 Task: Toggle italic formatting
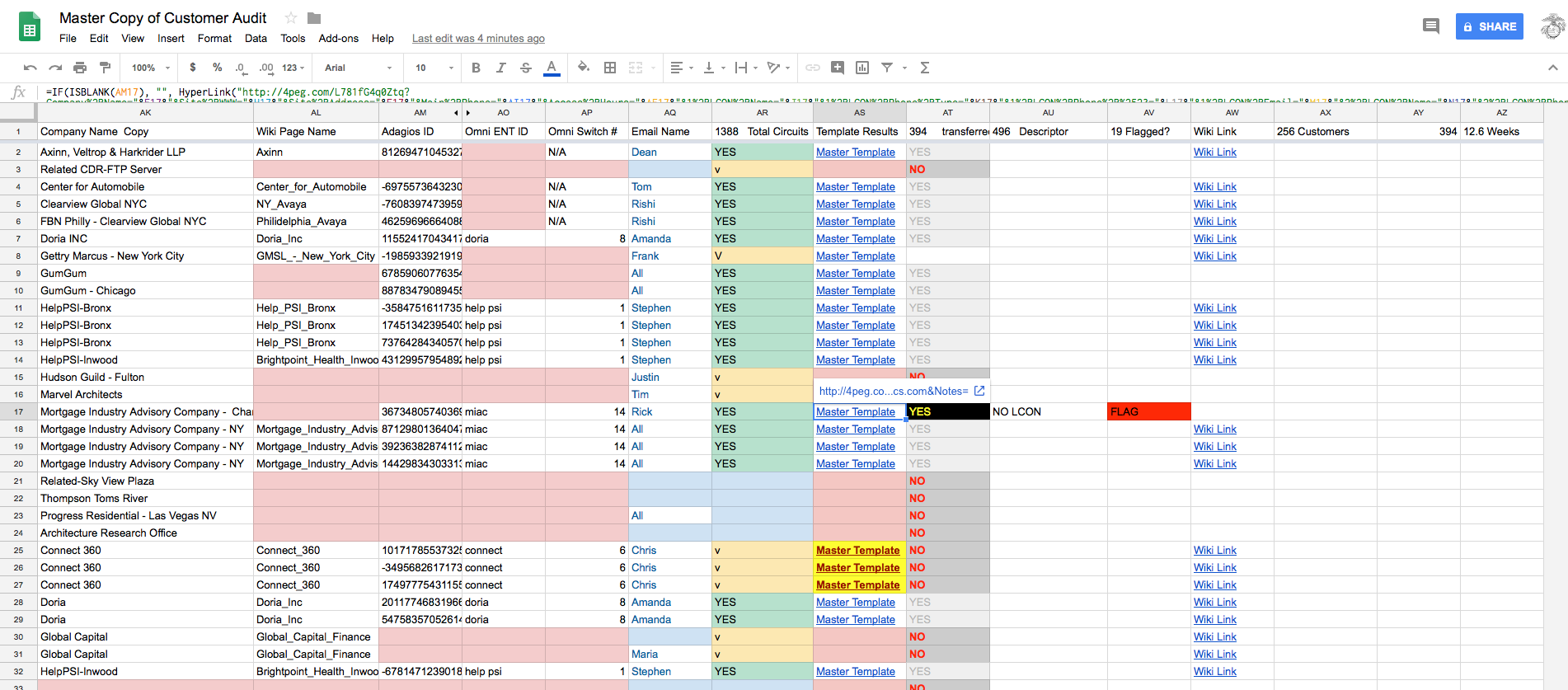(x=500, y=68)
